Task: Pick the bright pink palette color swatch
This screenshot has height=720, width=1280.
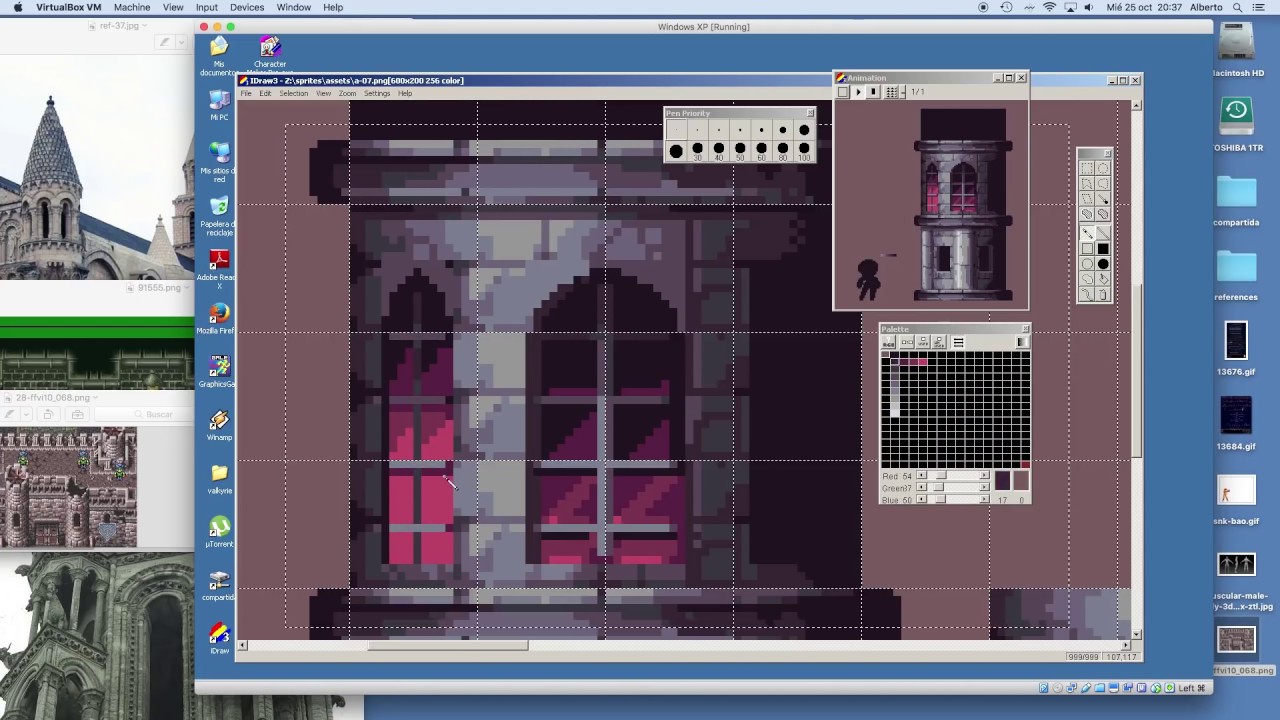Action: click(923, 362)
